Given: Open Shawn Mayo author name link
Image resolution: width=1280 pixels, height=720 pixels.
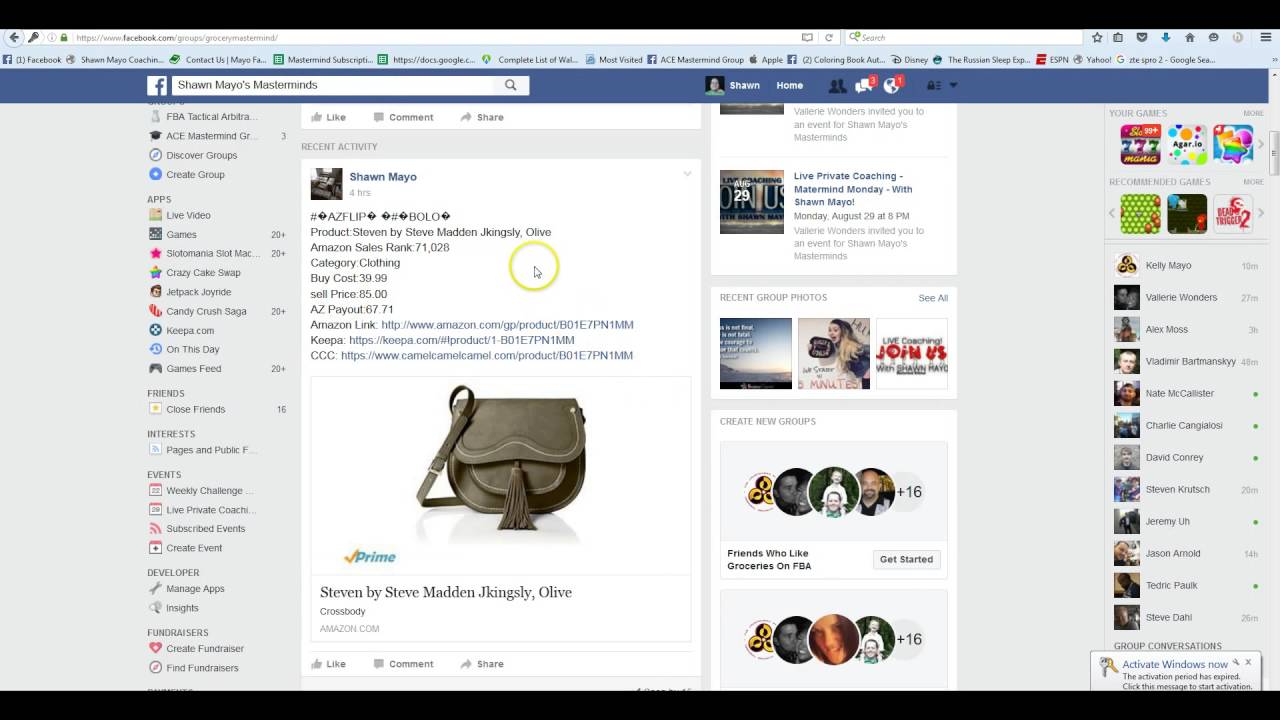Looking at the screenshot, I should [x=383, y=177].
